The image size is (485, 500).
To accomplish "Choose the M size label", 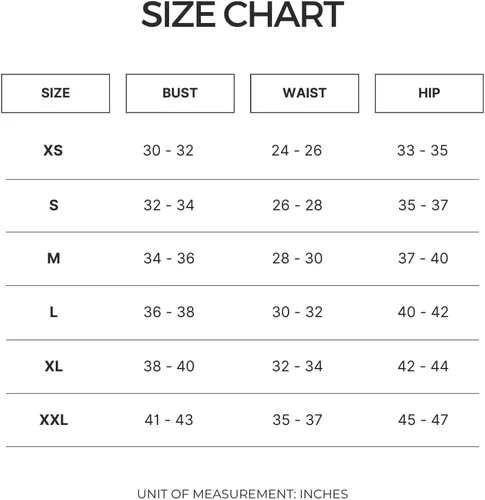I will (x=54, y=258).
